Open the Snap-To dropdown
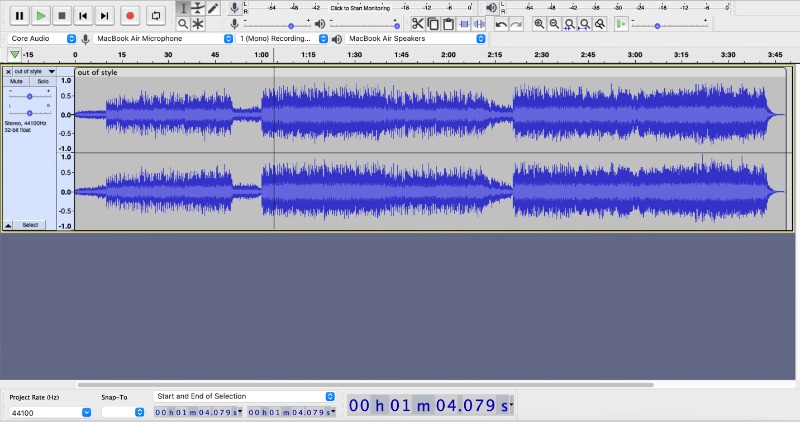Viewport: 800px width, 422px height. point(122,412)
